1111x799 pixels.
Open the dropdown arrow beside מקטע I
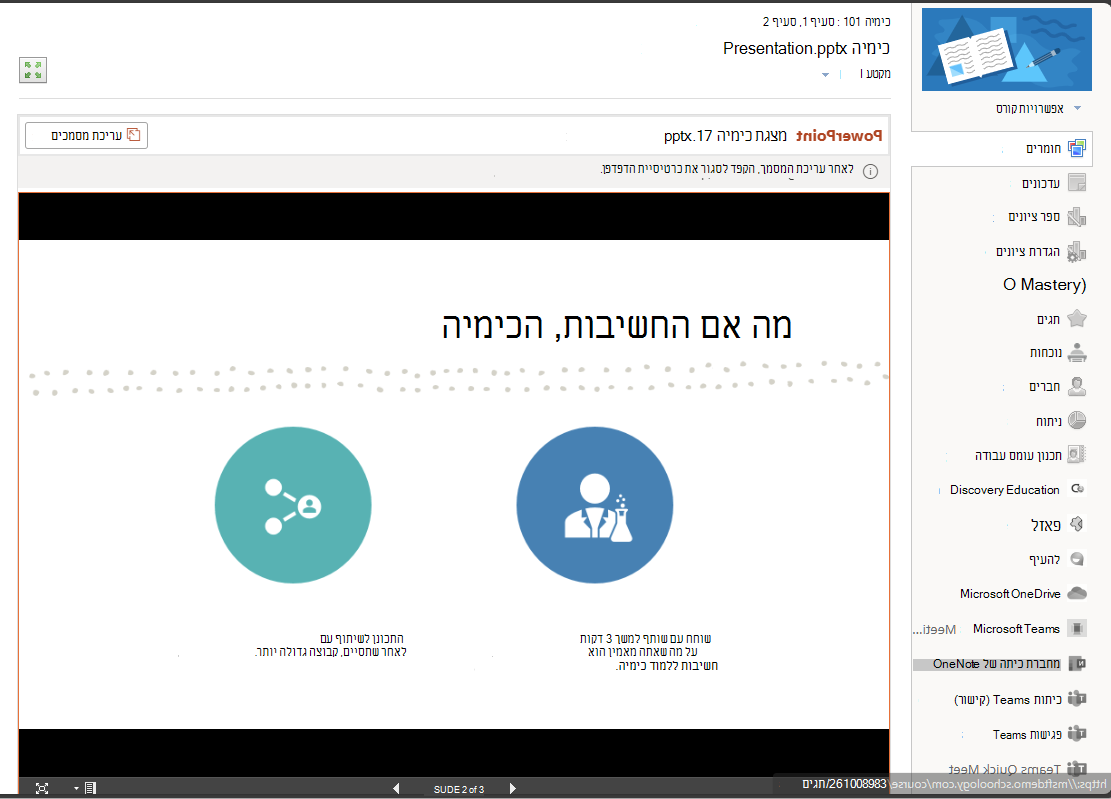click(x=825, y=74)
